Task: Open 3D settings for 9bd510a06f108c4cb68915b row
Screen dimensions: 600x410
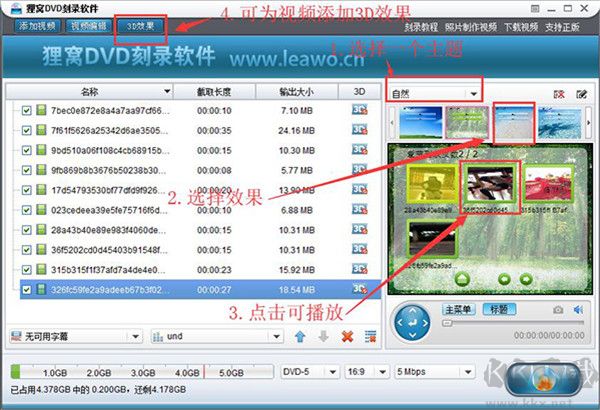Action: pos(360,150)
